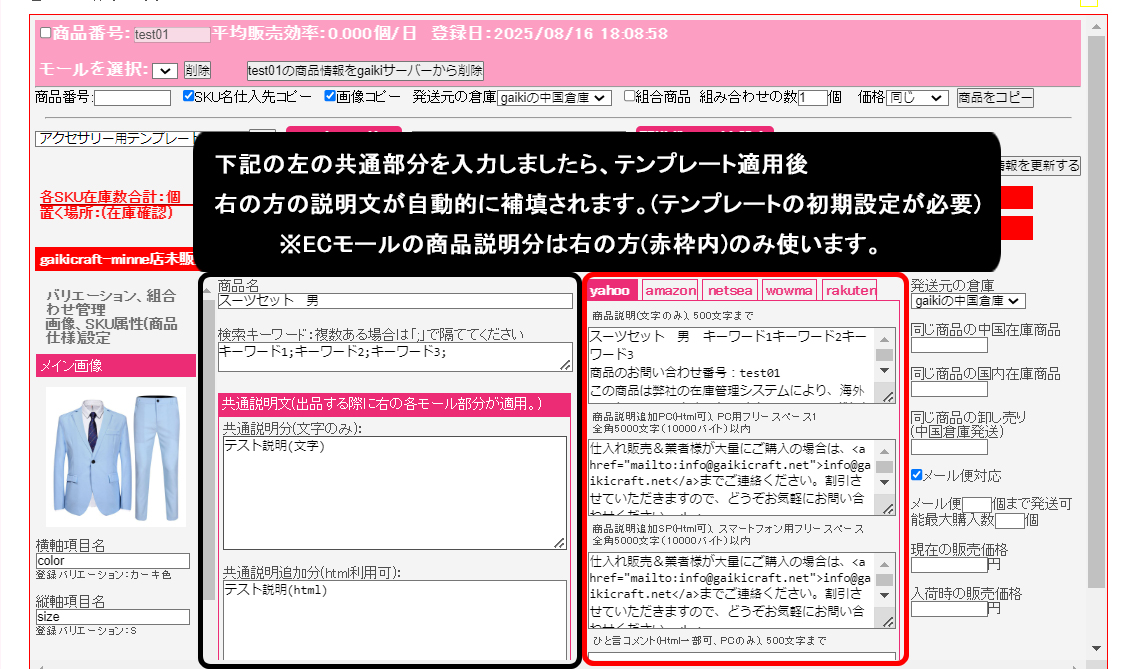The image size is (1135, 669).
Task: Click test01の商品情報をgaikiサーバーから削除 button
Action: coord(365,71)
